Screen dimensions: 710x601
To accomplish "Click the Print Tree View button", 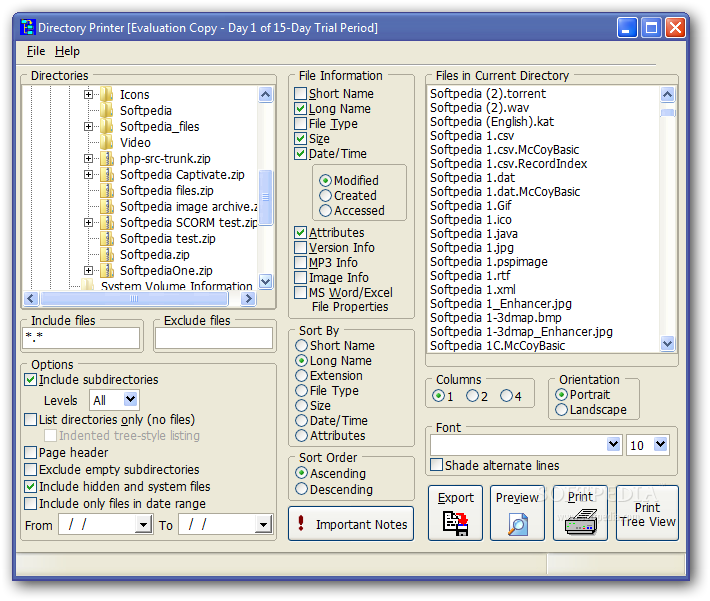I will tap(647, 513).
